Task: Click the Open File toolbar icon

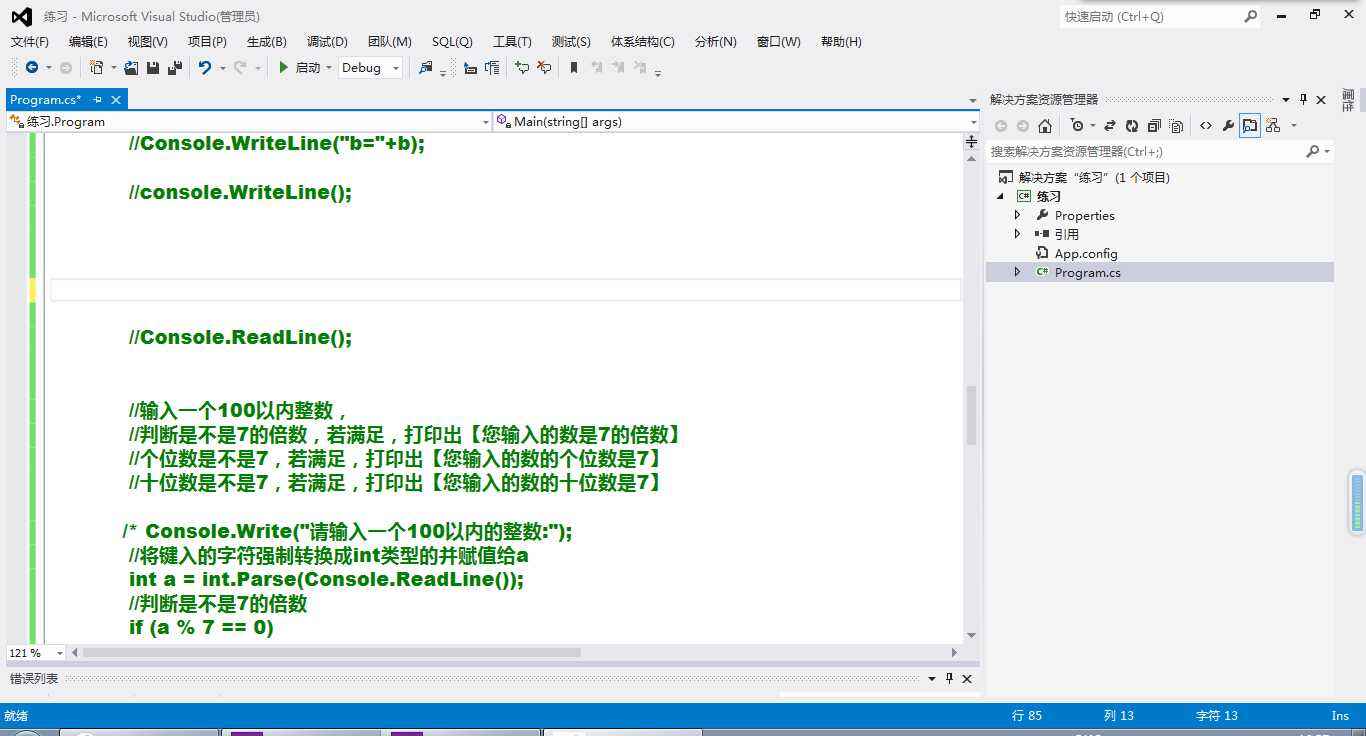Action: (131, 67)
